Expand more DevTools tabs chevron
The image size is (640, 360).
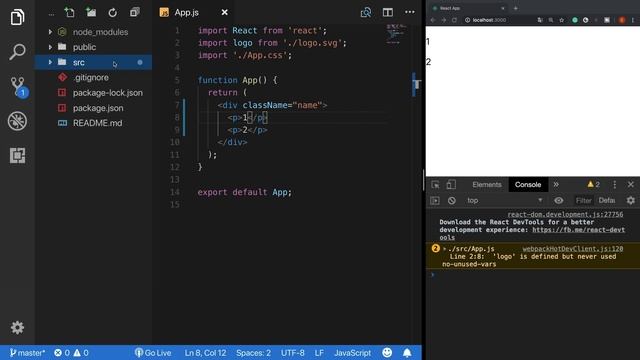(x=556, y=184)
